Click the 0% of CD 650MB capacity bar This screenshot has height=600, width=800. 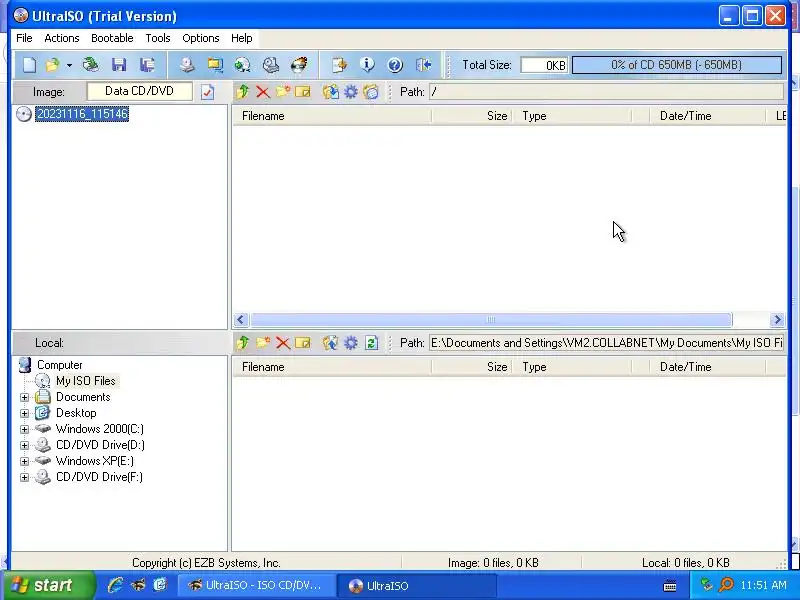click(x=677, y=65)
